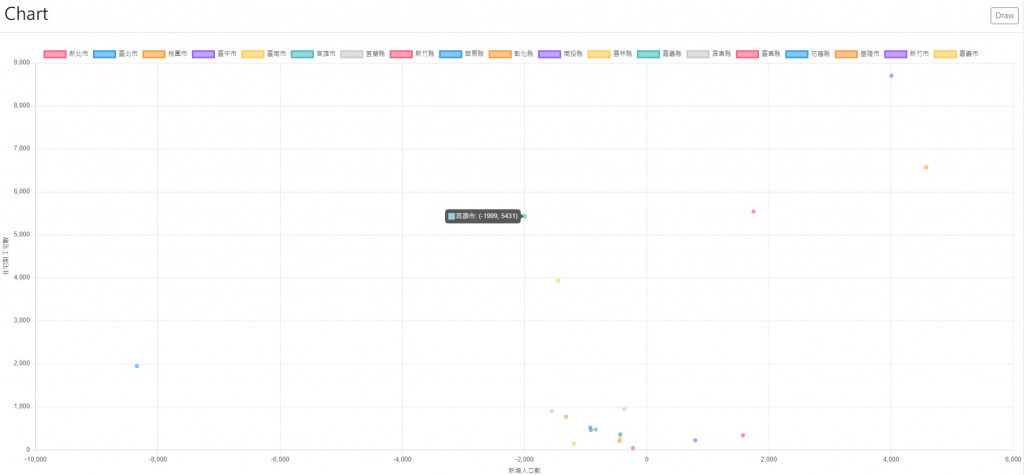
Task: Click the 屏東縣 grey legend swatch
Action: tap(697, 54)
